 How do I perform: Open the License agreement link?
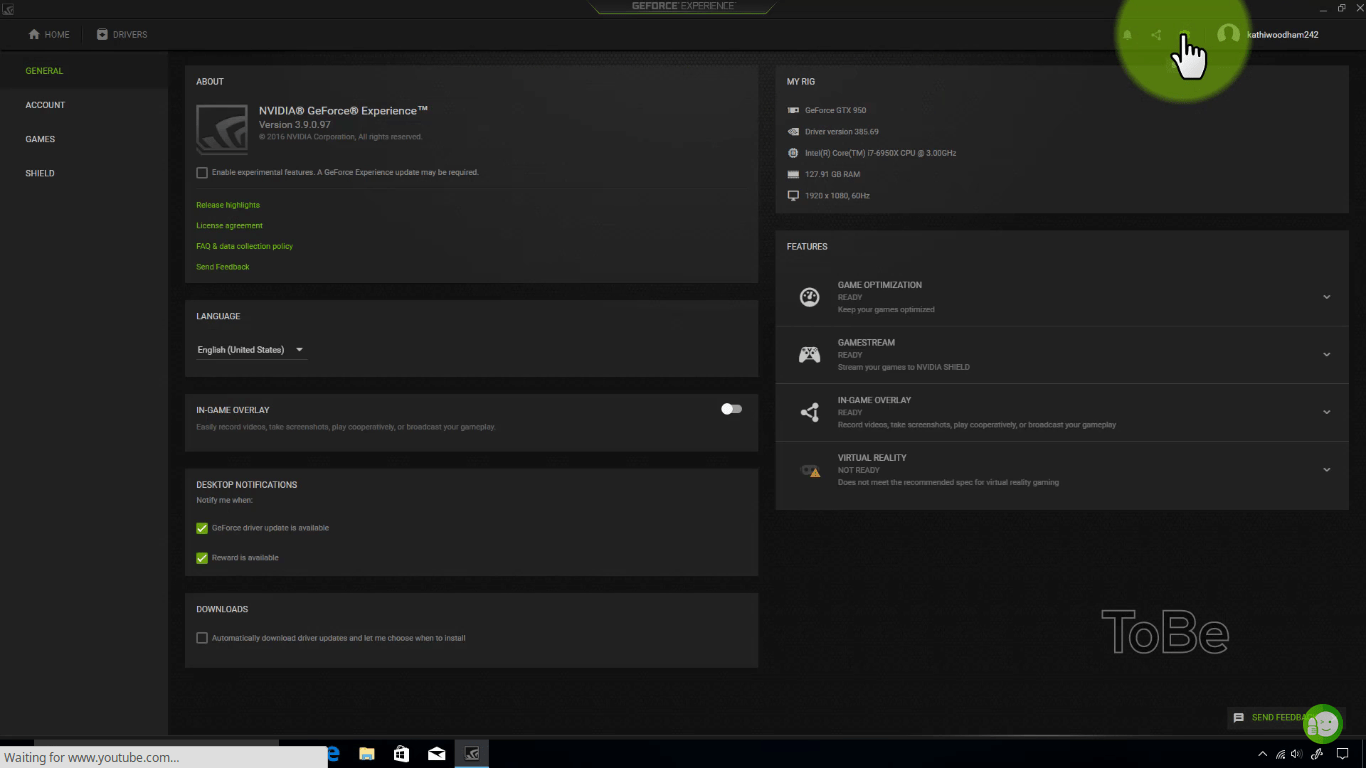point(229,226)
